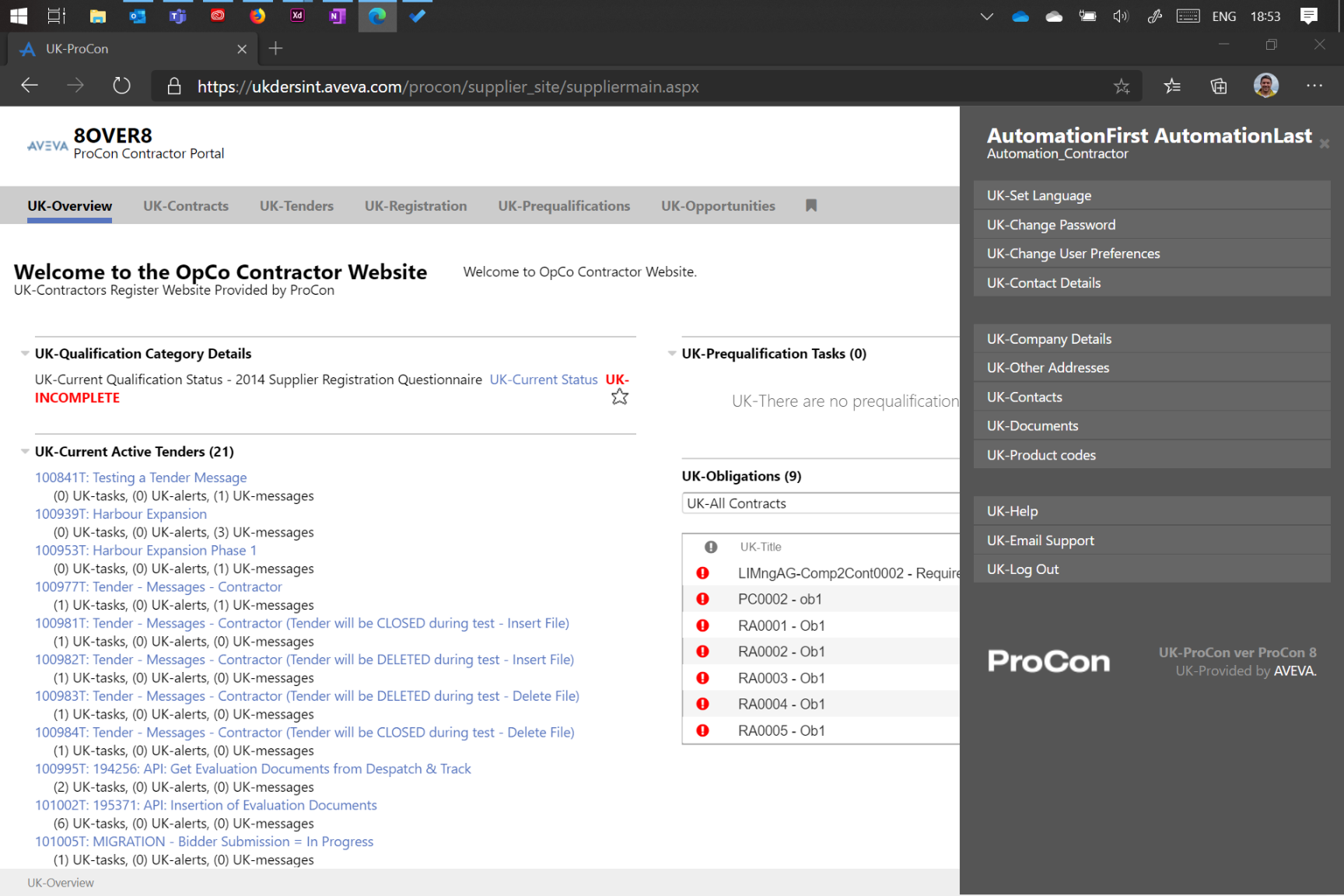
Task: Switch to the UK-Tenders tab
Action: [296, 206]
